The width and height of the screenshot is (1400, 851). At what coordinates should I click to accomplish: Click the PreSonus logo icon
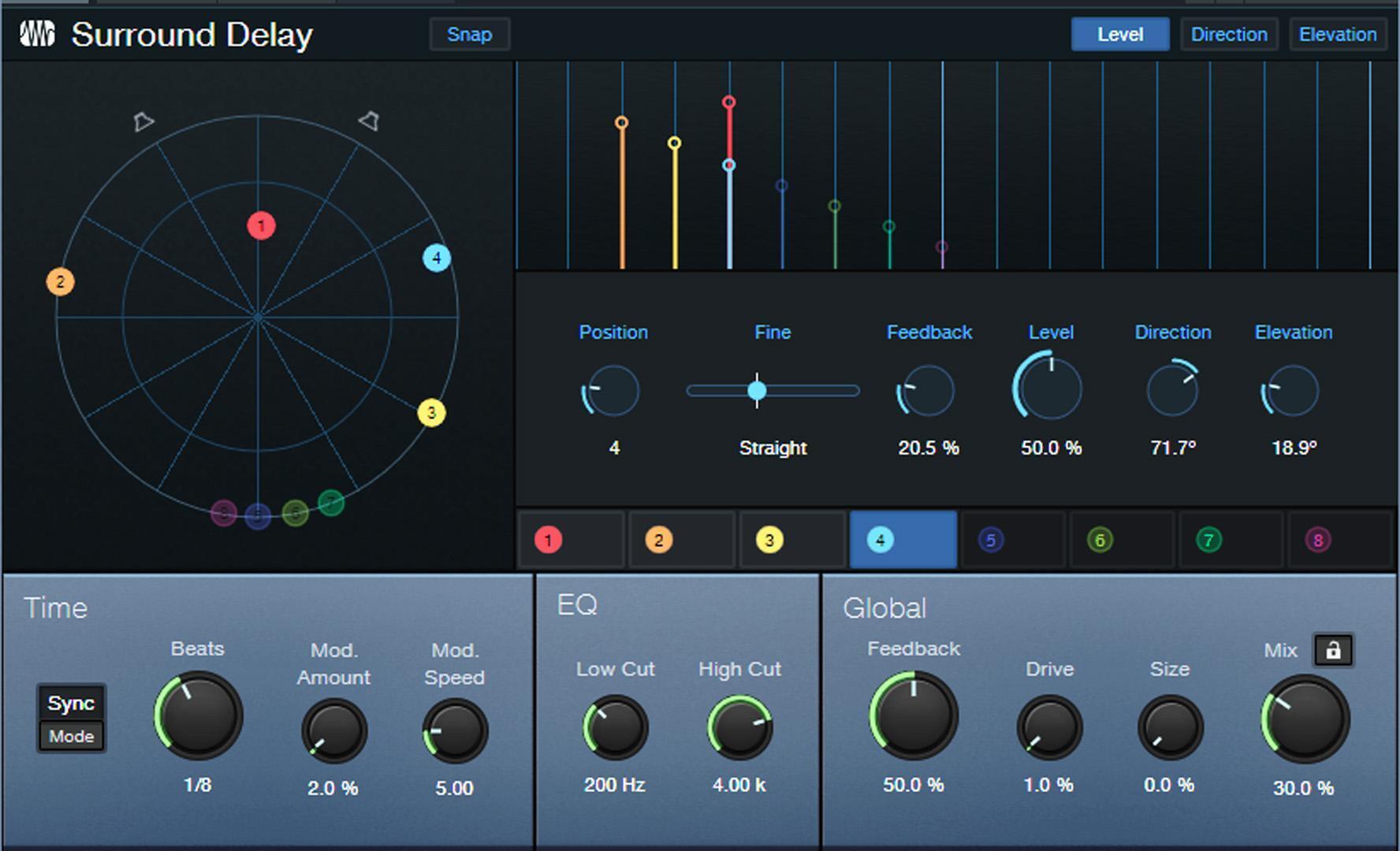pyautogui.click(x=38, y=33)
